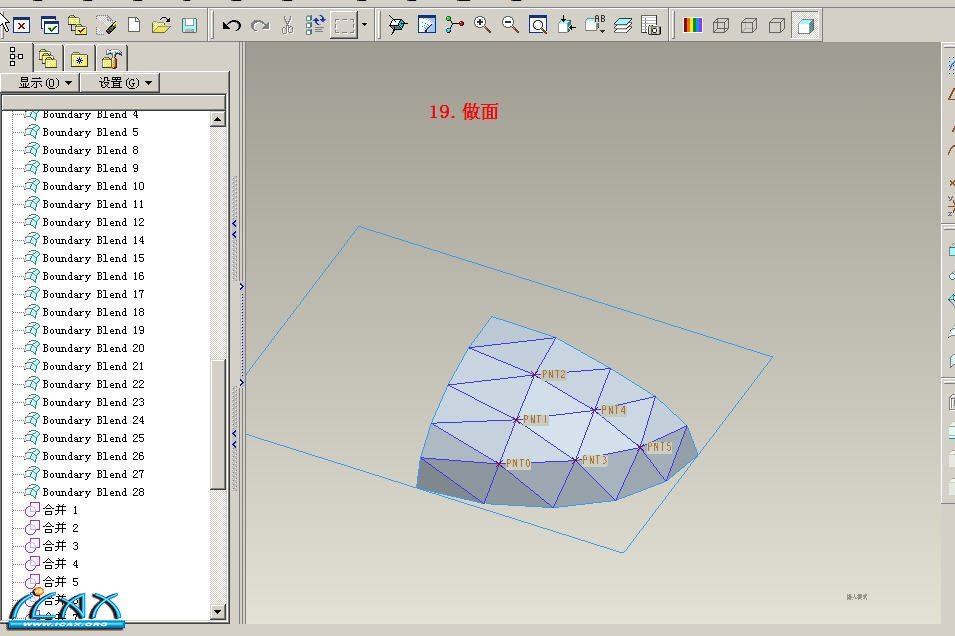Click the Zoom Out magnifier icon
This screenshot has height=636, width=955.
click(x=510, y=26)
